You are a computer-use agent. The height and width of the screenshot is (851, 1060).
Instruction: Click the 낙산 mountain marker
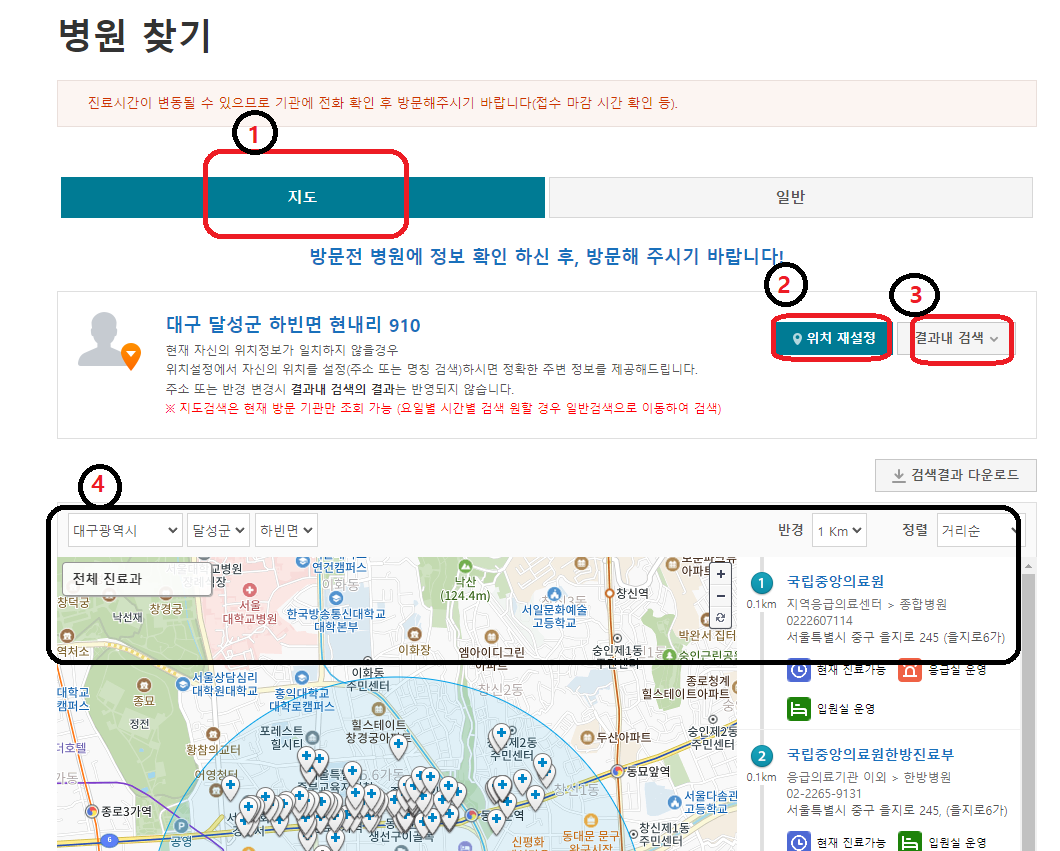click(465, 566)
